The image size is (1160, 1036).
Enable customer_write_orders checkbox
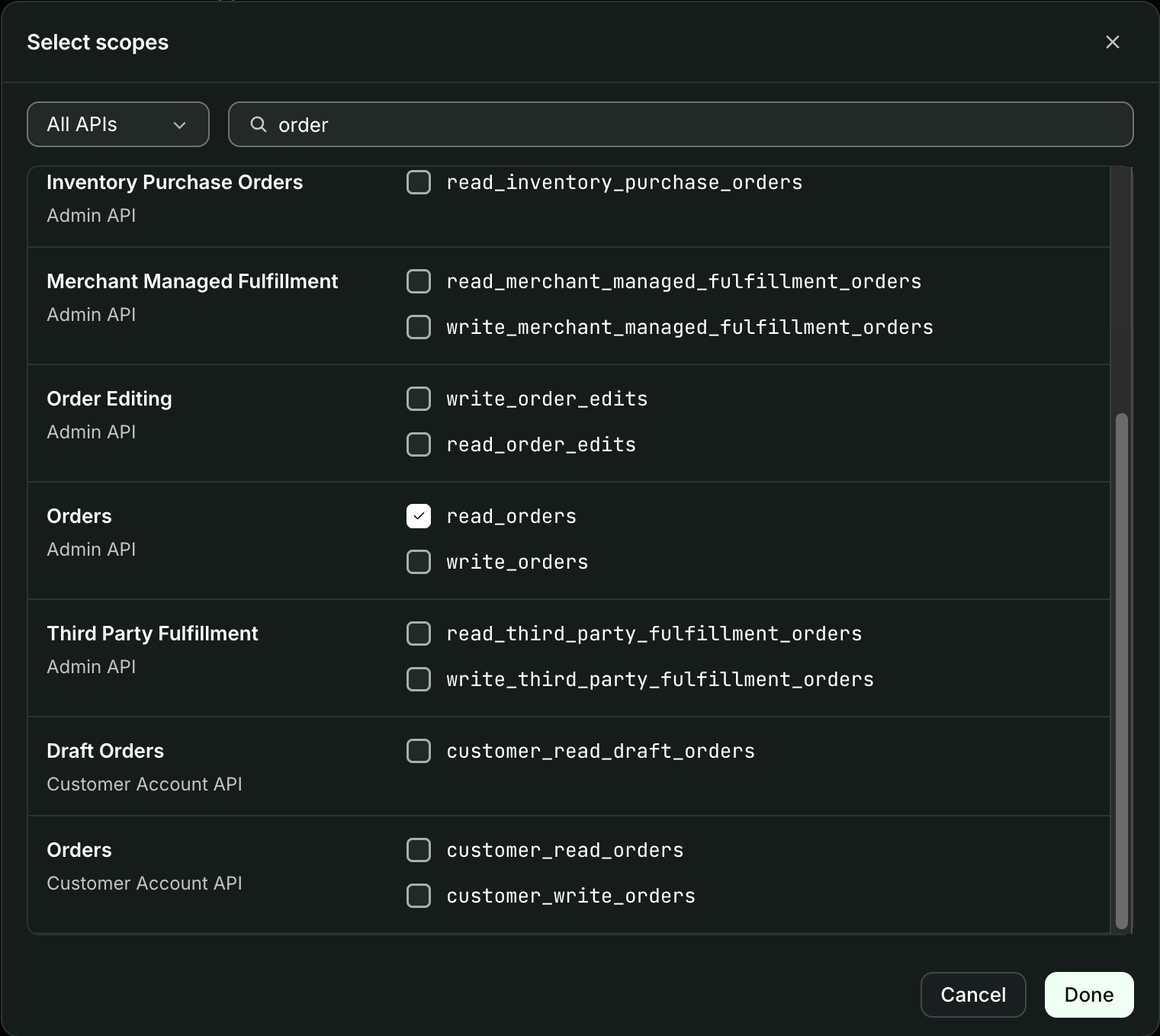tap(419, 896)
